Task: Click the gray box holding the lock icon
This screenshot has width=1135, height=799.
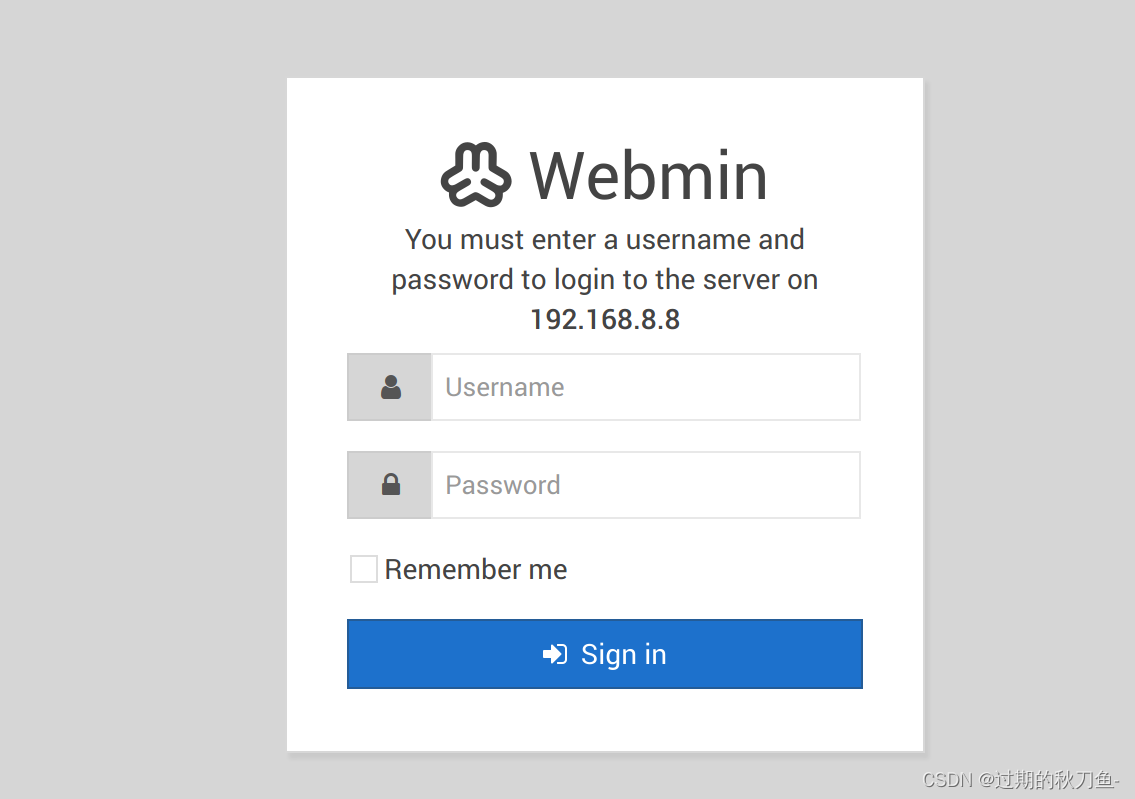Action: [x=389, y=485]
